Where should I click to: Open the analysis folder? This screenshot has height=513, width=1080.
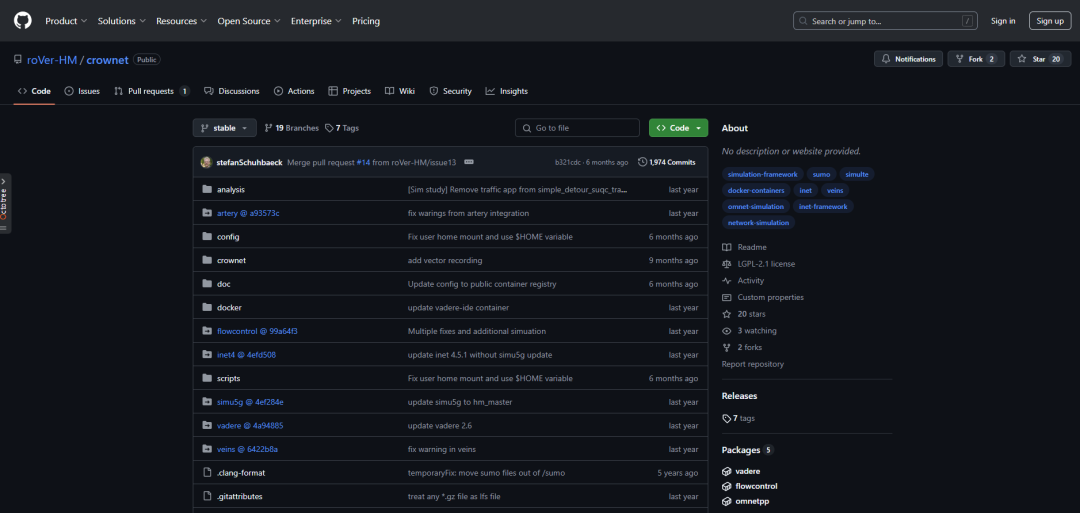(231, 189)
